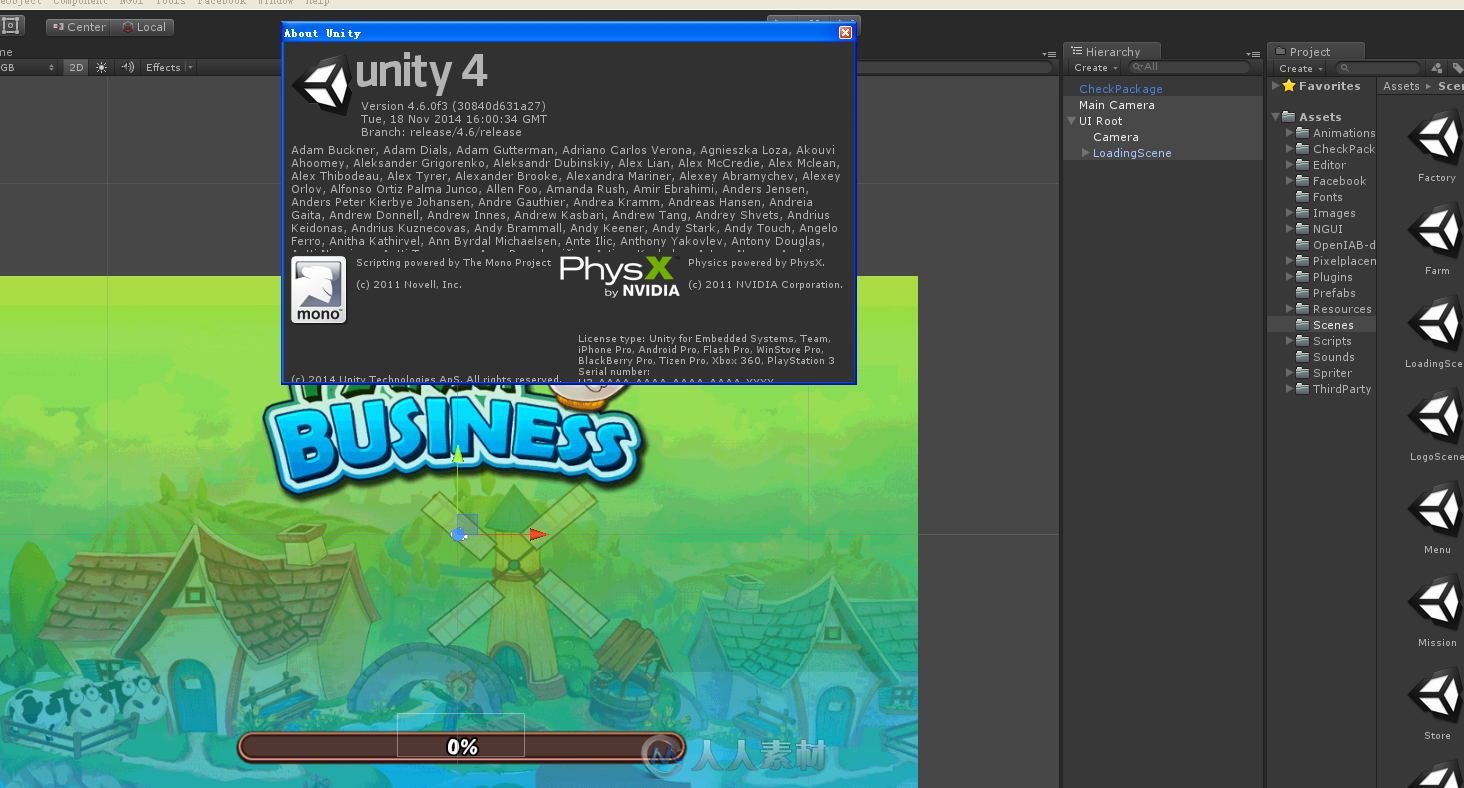Open the Effects dropdown arrow
This screenshot has width=1464, height=788.
coord(190,67)
